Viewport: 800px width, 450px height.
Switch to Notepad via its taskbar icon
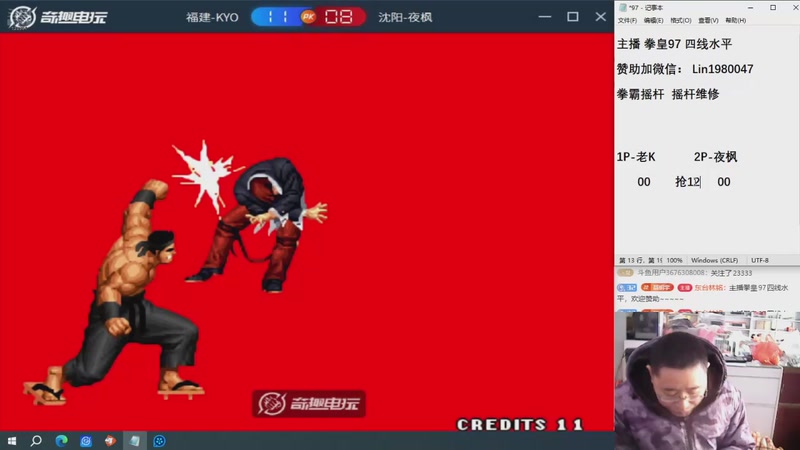tap(135, 441)
